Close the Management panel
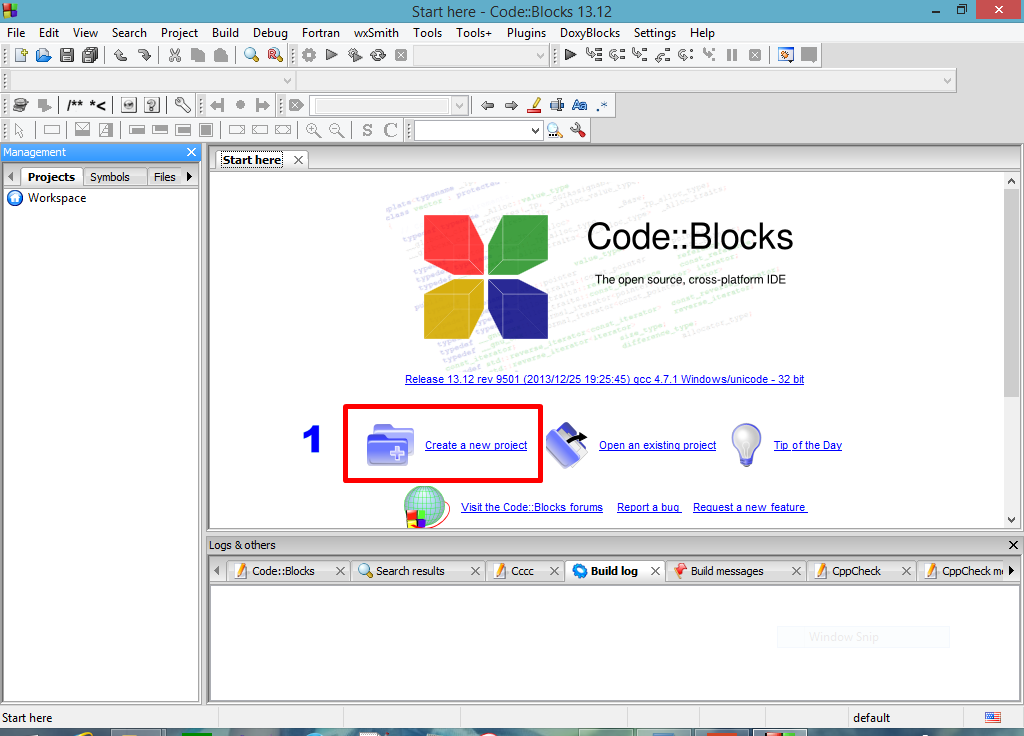The height and width of the screenshot is (736, 1024). (191, 152)
